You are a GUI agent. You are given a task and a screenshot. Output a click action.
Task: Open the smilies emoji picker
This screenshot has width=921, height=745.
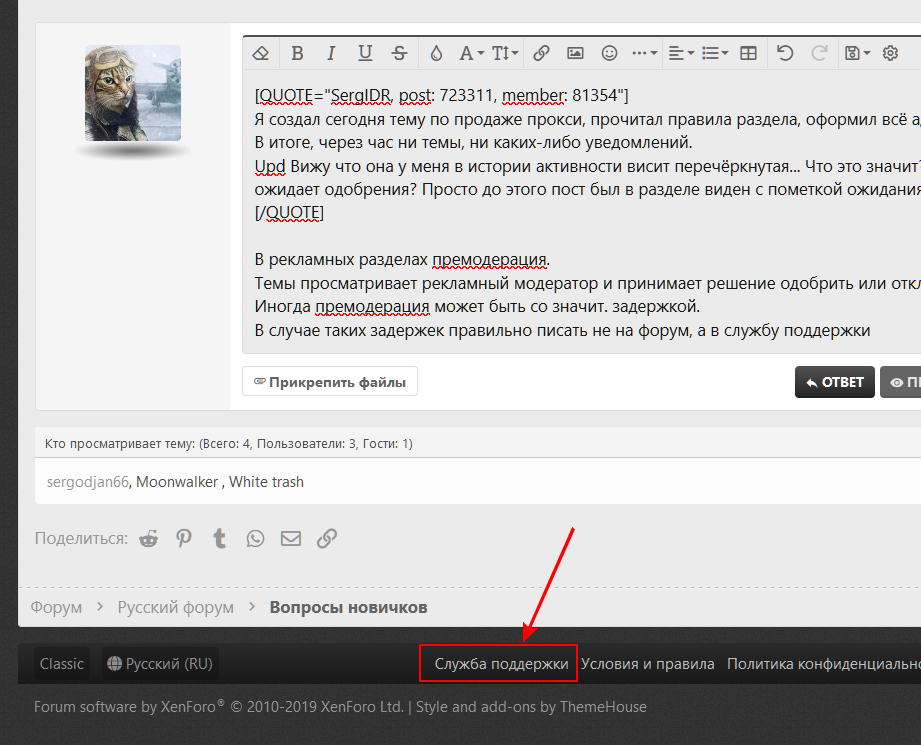(x=609, y=53)
